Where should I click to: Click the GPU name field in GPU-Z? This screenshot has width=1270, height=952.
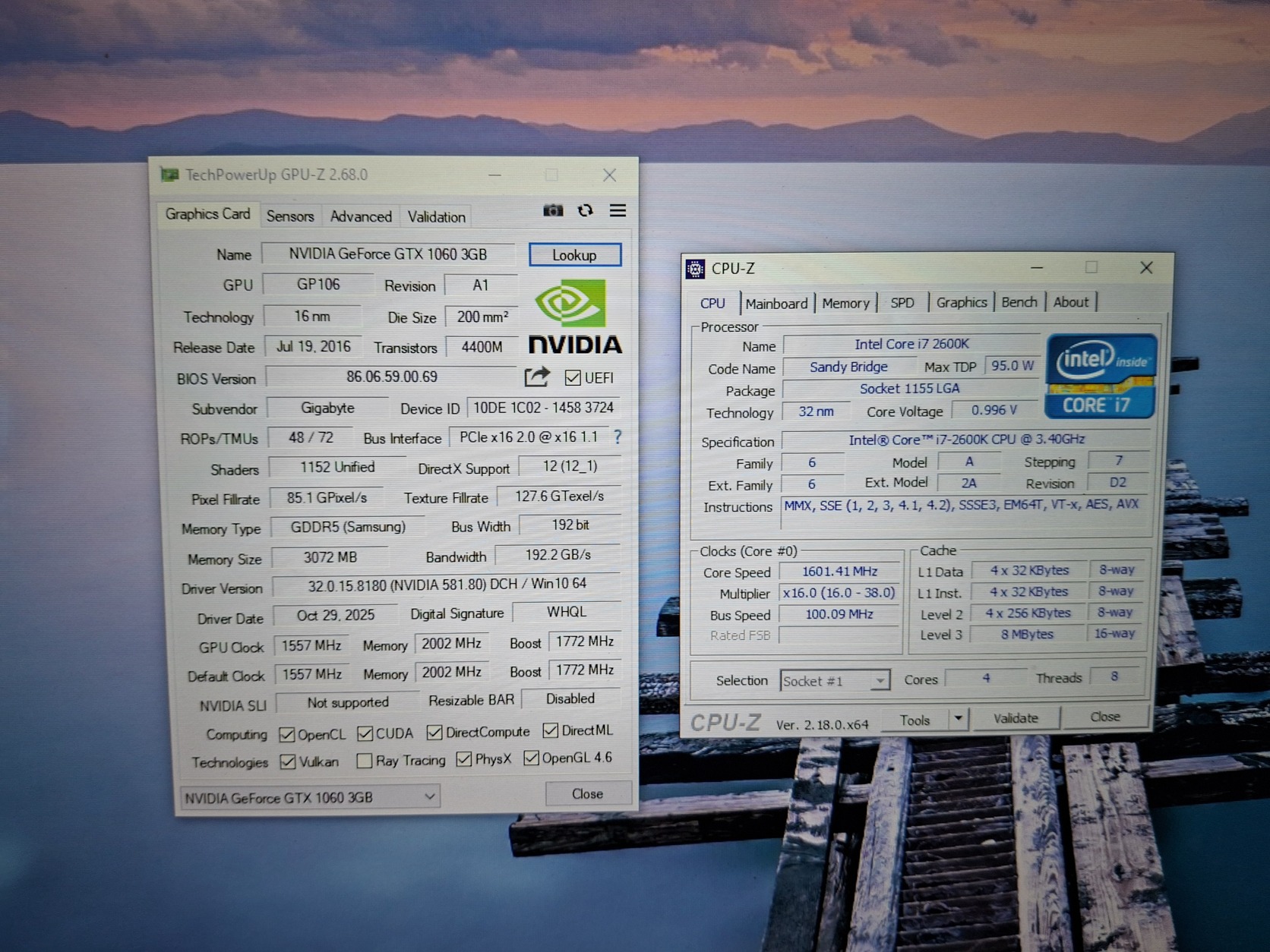tap(388, 254)
